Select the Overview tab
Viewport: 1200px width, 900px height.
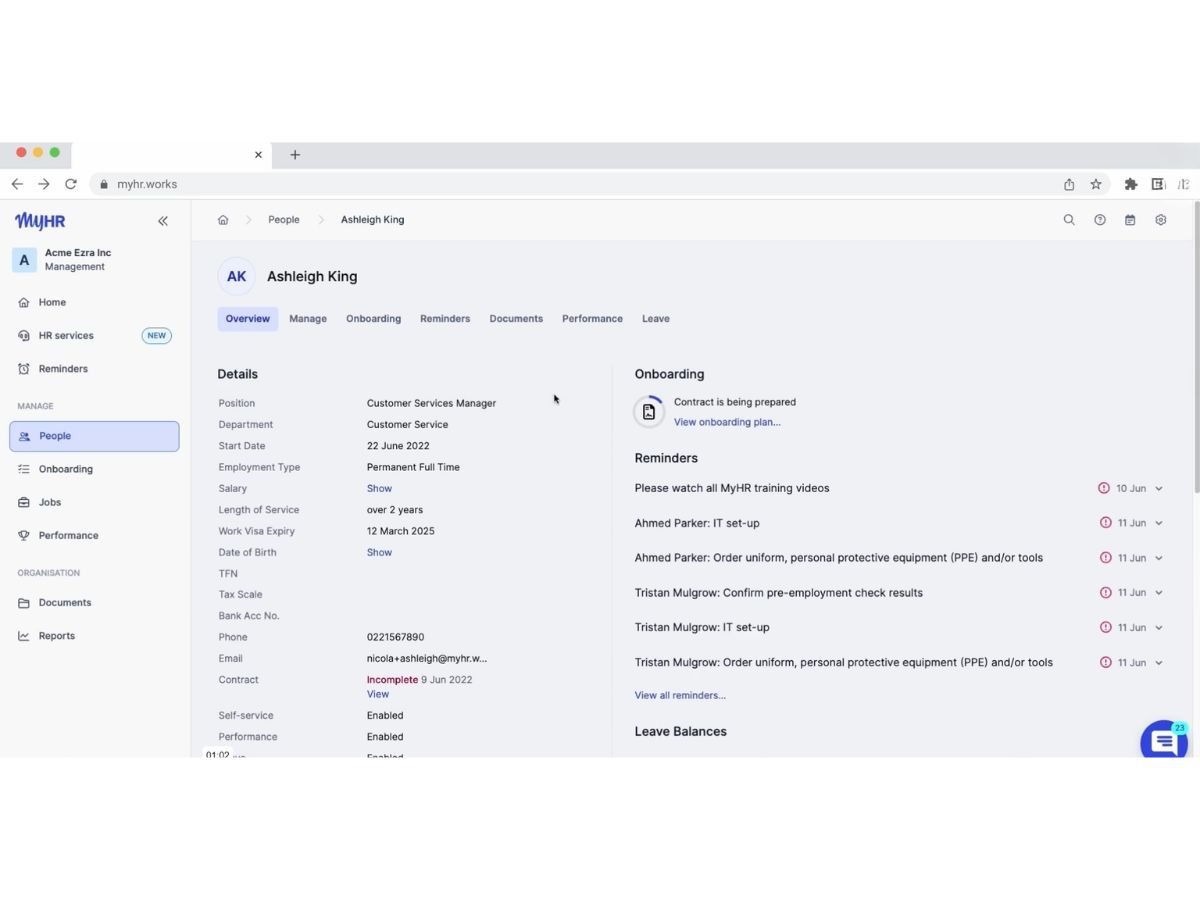[248, 319]
